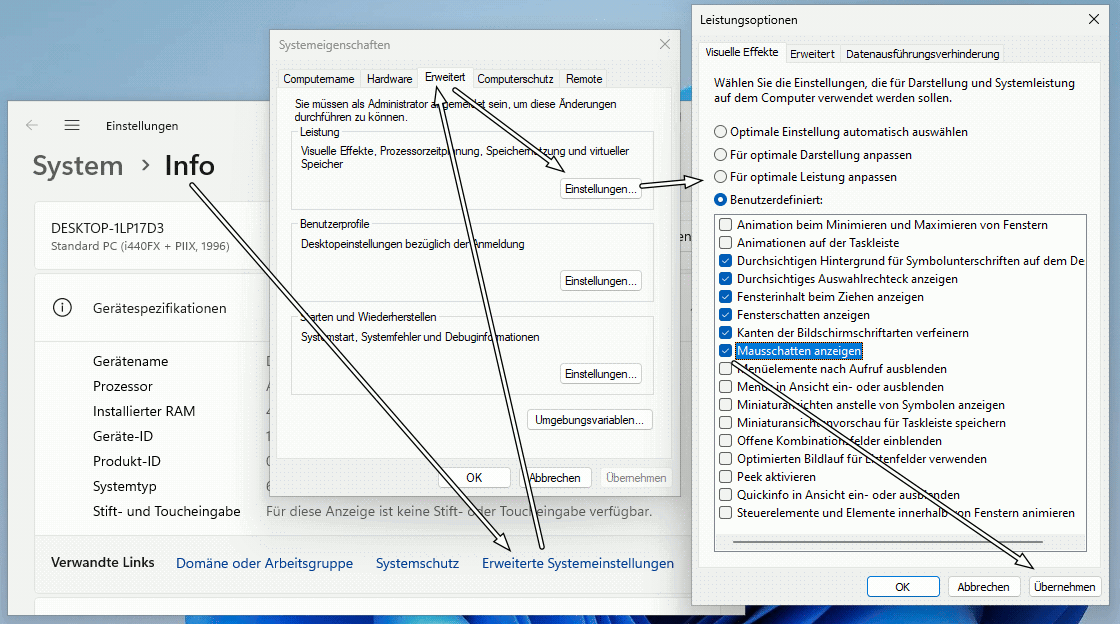Viewport: 1120px width, 624px height.
Task: Click the System breadcrumb in Einstellungen
Action: pos(78,166)
